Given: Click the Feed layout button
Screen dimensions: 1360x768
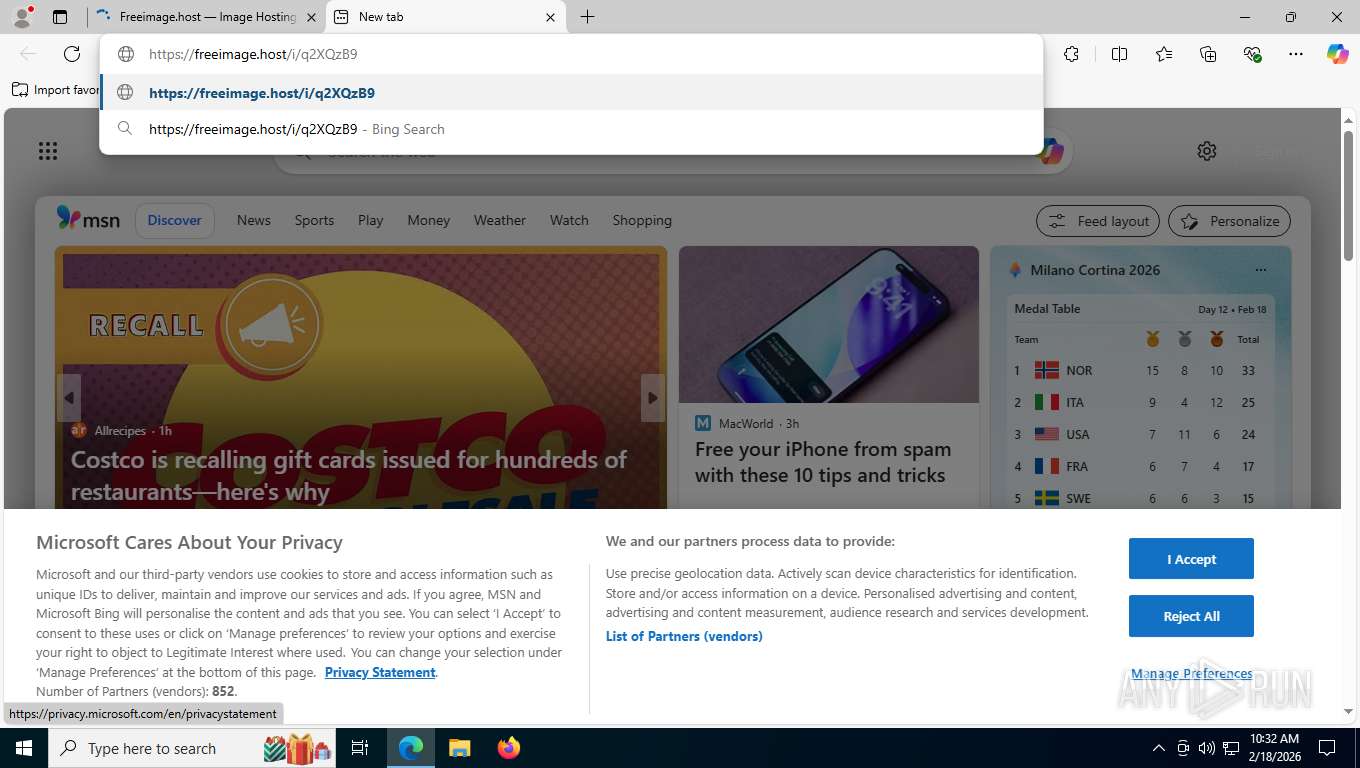Looking at the screenshot, I should [1098, 221].
